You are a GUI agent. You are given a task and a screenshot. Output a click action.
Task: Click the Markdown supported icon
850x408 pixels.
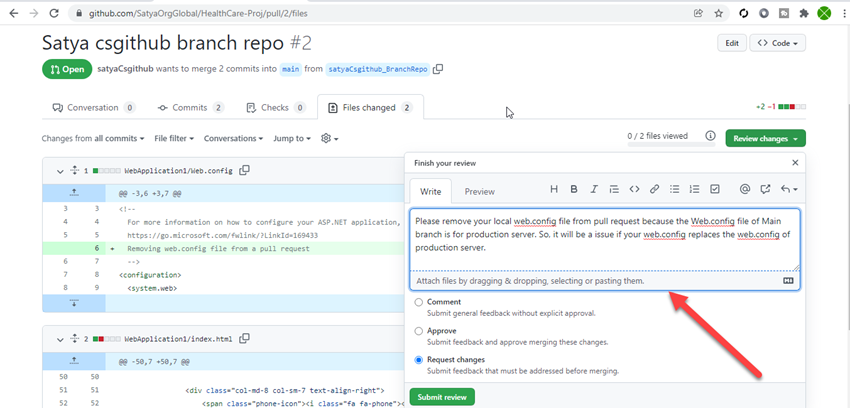click(788, 281)
